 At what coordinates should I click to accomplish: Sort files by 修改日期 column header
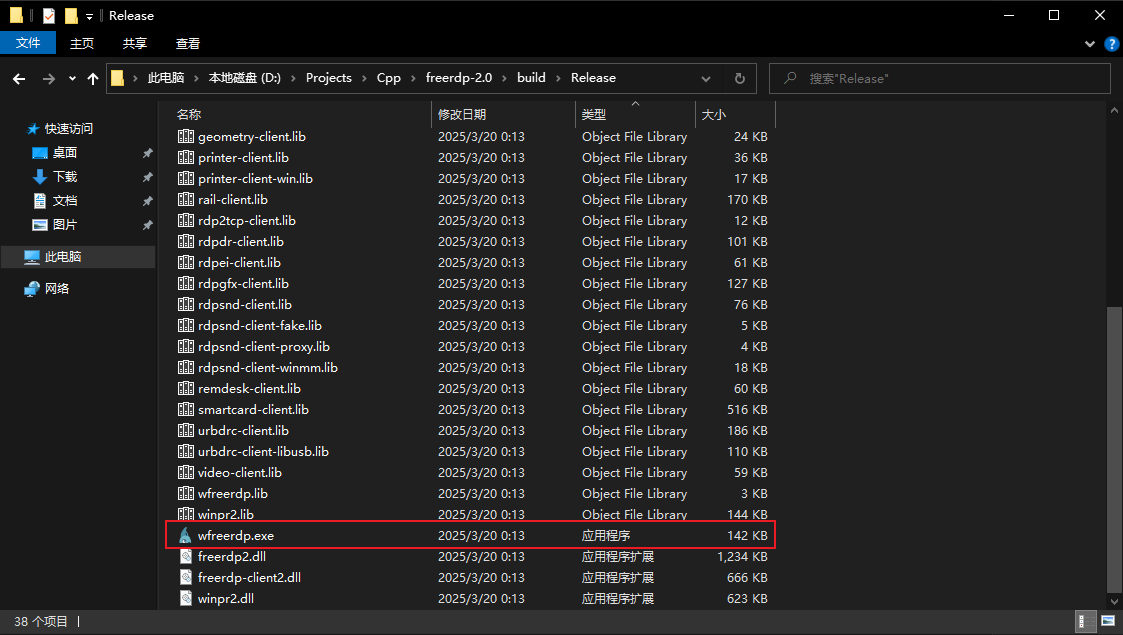pos(462,115)
